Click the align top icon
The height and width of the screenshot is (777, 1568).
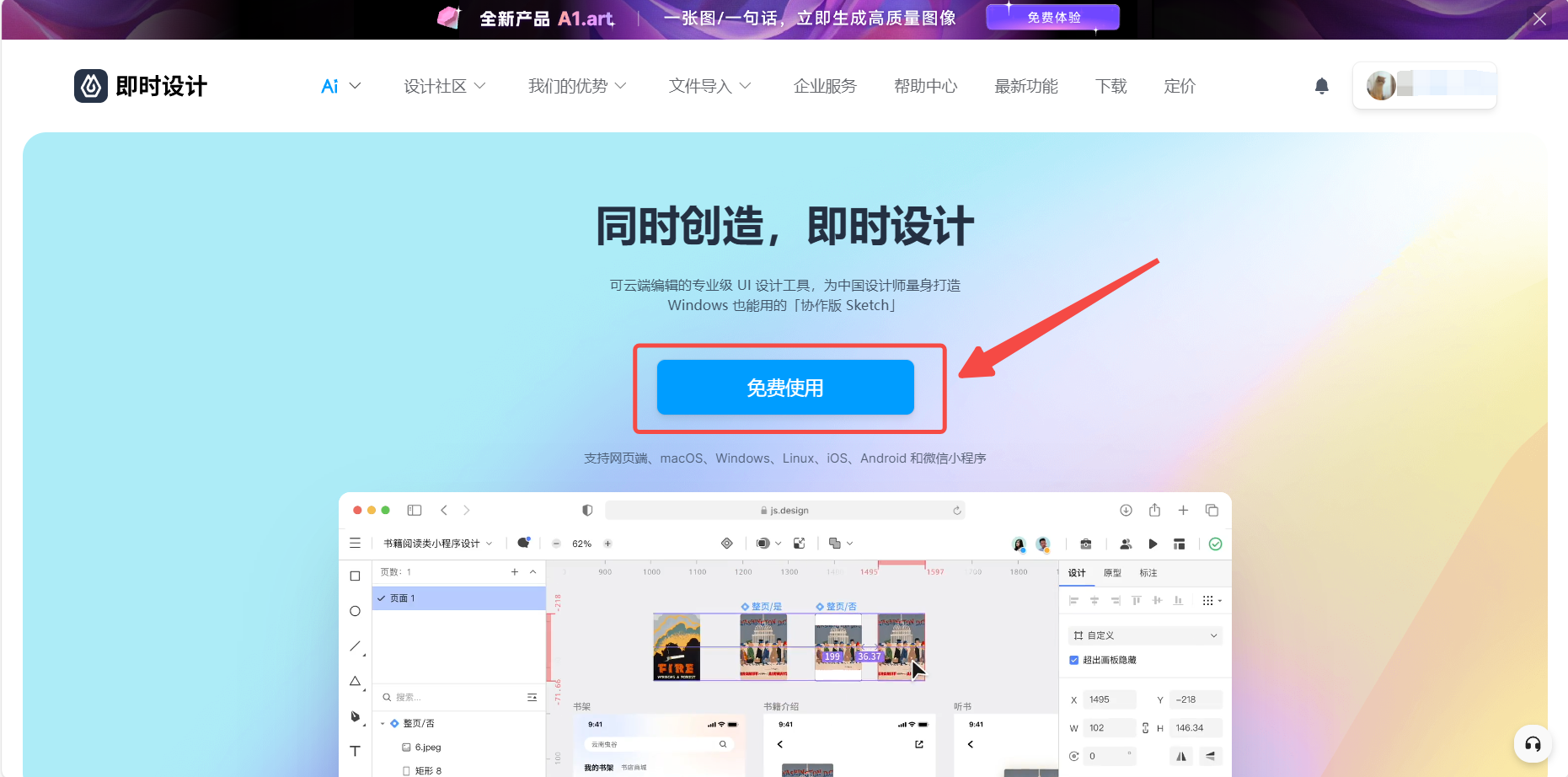coord(1136,601)
